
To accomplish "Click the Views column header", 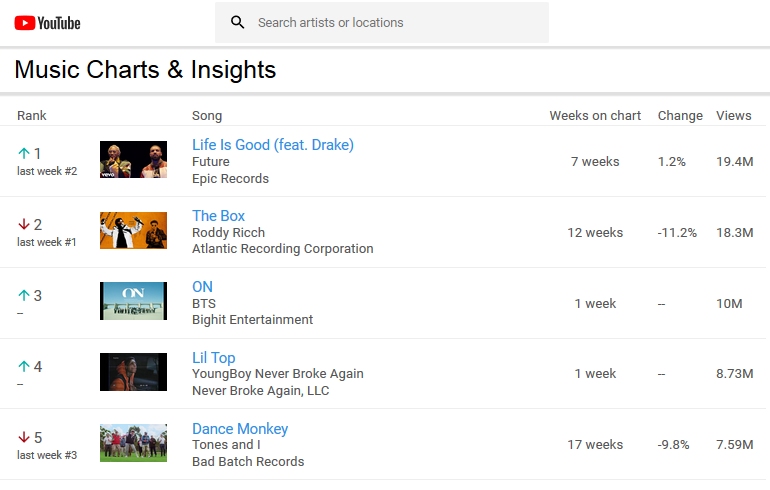I will coord(734,115).
